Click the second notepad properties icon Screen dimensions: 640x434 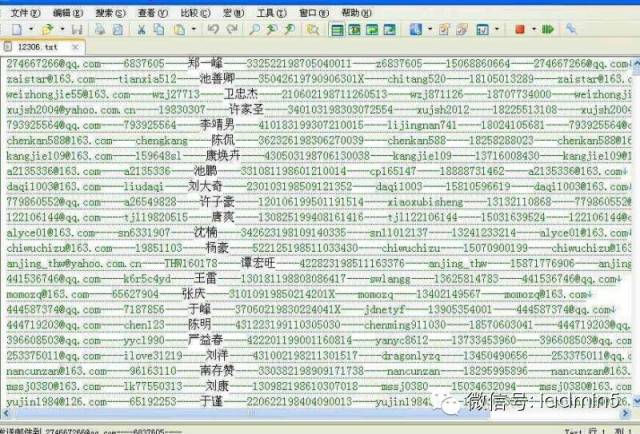coord(462,29)
